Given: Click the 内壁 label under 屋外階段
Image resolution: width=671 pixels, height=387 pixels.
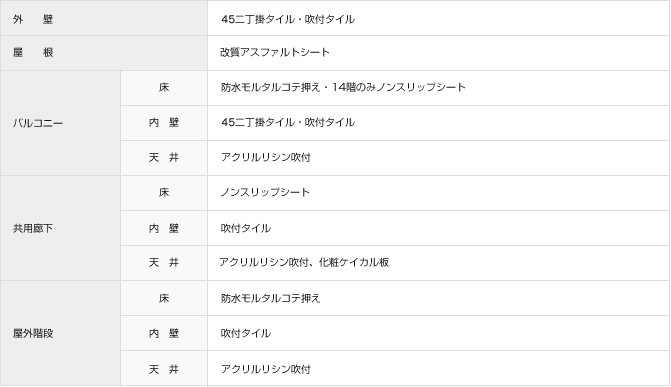Looking at the screenshot, I should click(x=164, y=333).
